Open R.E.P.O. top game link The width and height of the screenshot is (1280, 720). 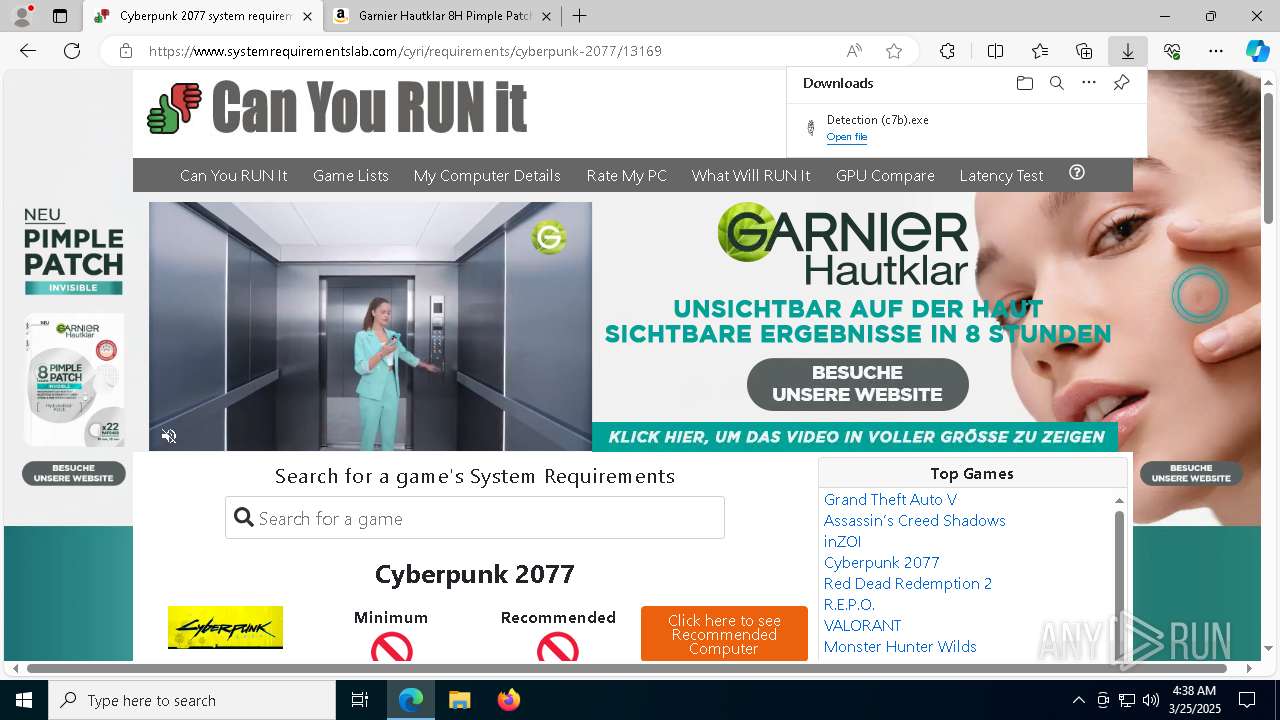849,604
